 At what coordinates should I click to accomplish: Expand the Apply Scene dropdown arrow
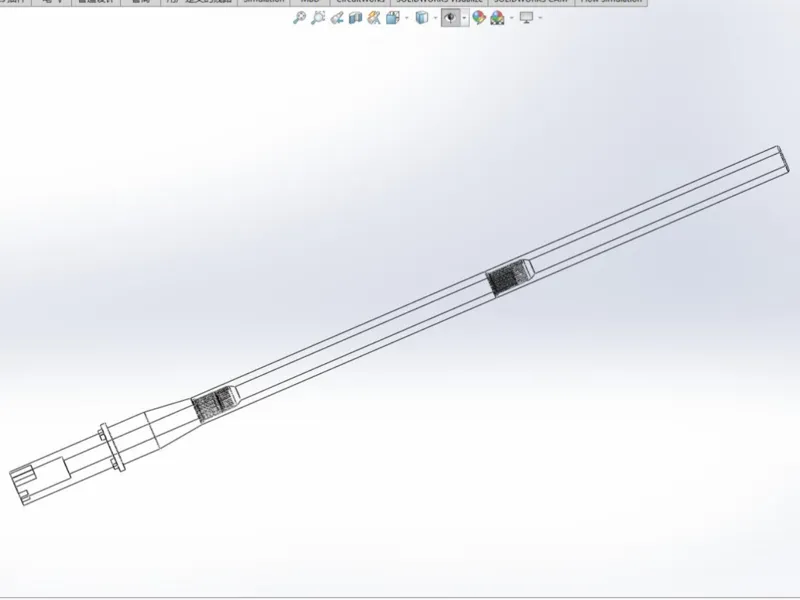click(x=512, y=18)
